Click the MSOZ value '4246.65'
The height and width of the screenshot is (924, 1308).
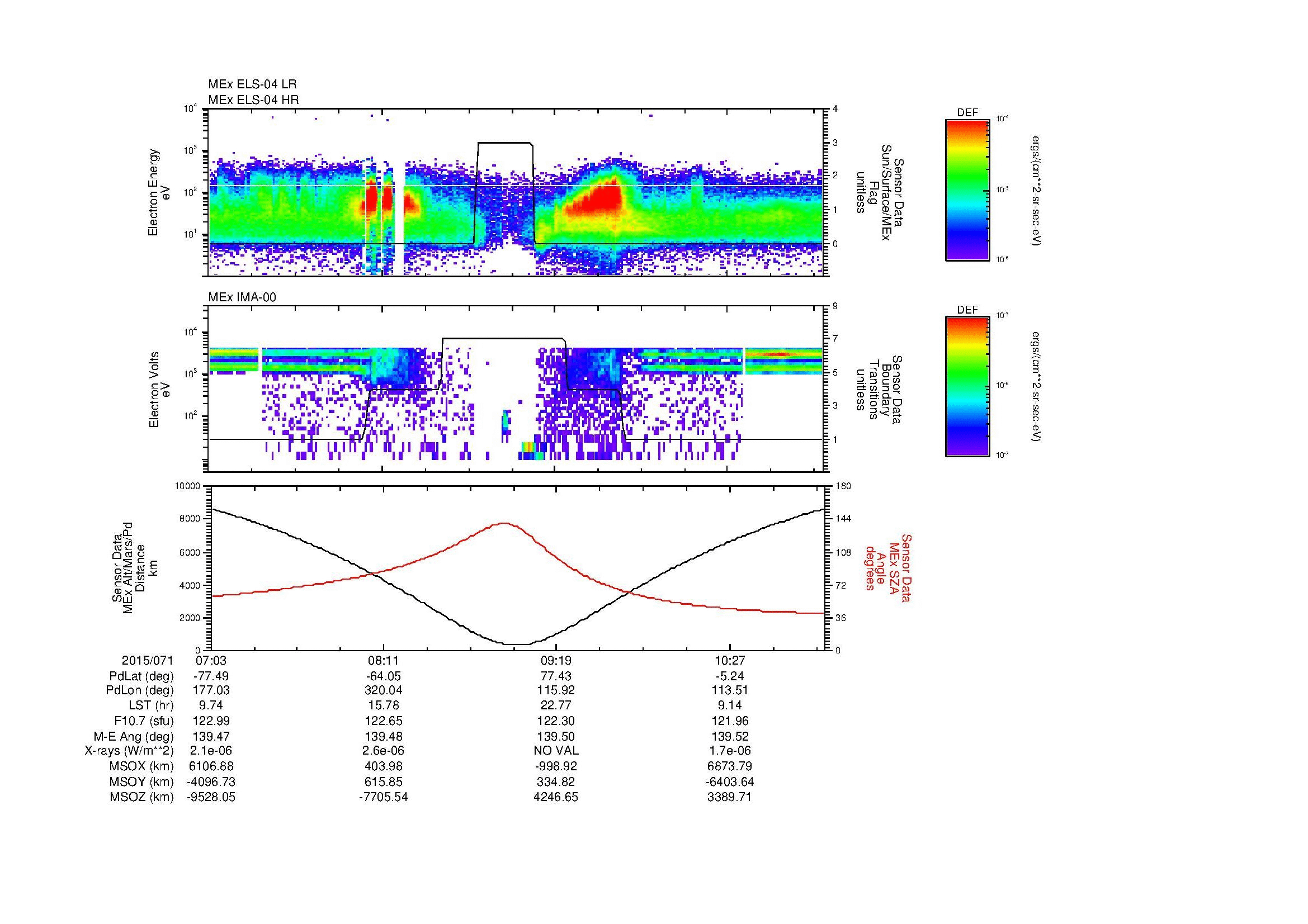coord(556,797)
